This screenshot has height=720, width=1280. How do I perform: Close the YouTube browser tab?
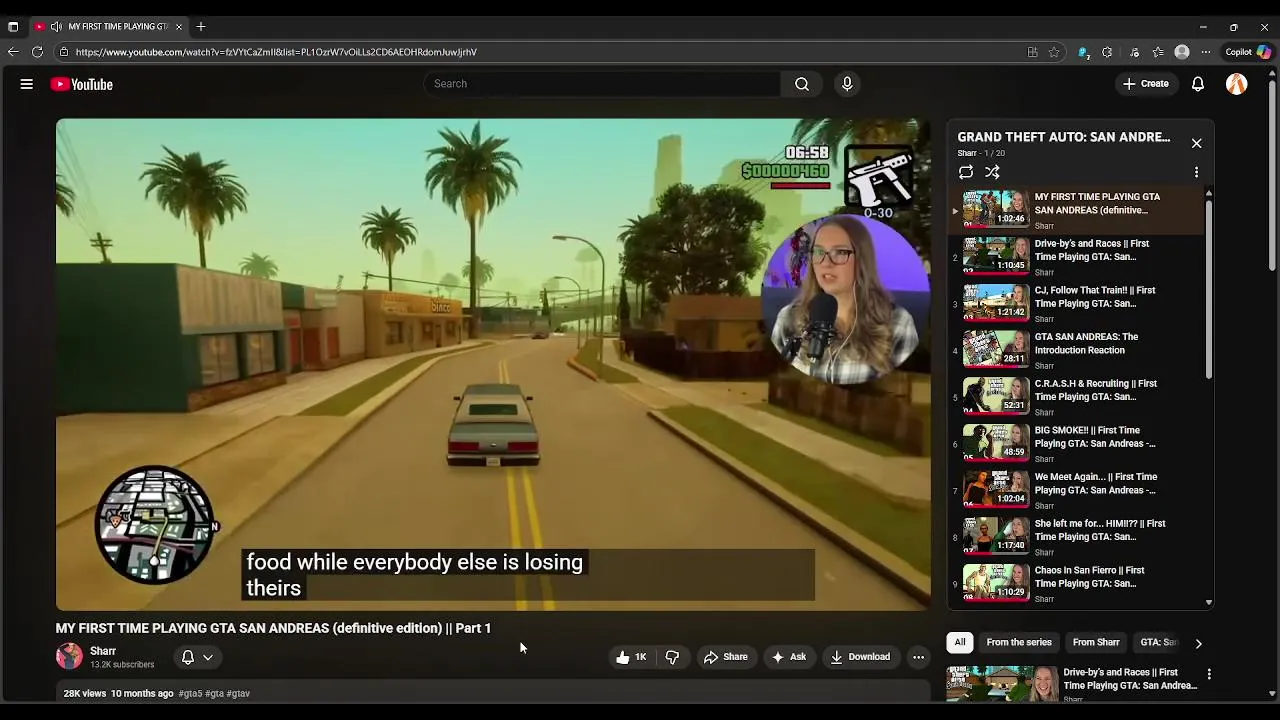click(178, 26)
